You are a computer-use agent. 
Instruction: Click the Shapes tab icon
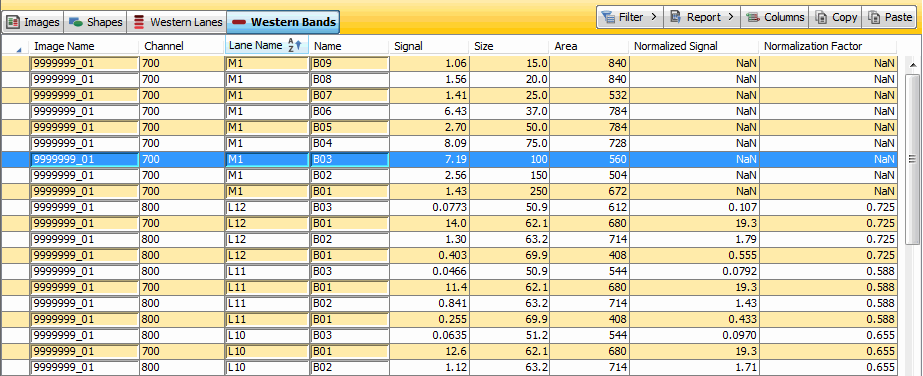click(x=75, y=22)
